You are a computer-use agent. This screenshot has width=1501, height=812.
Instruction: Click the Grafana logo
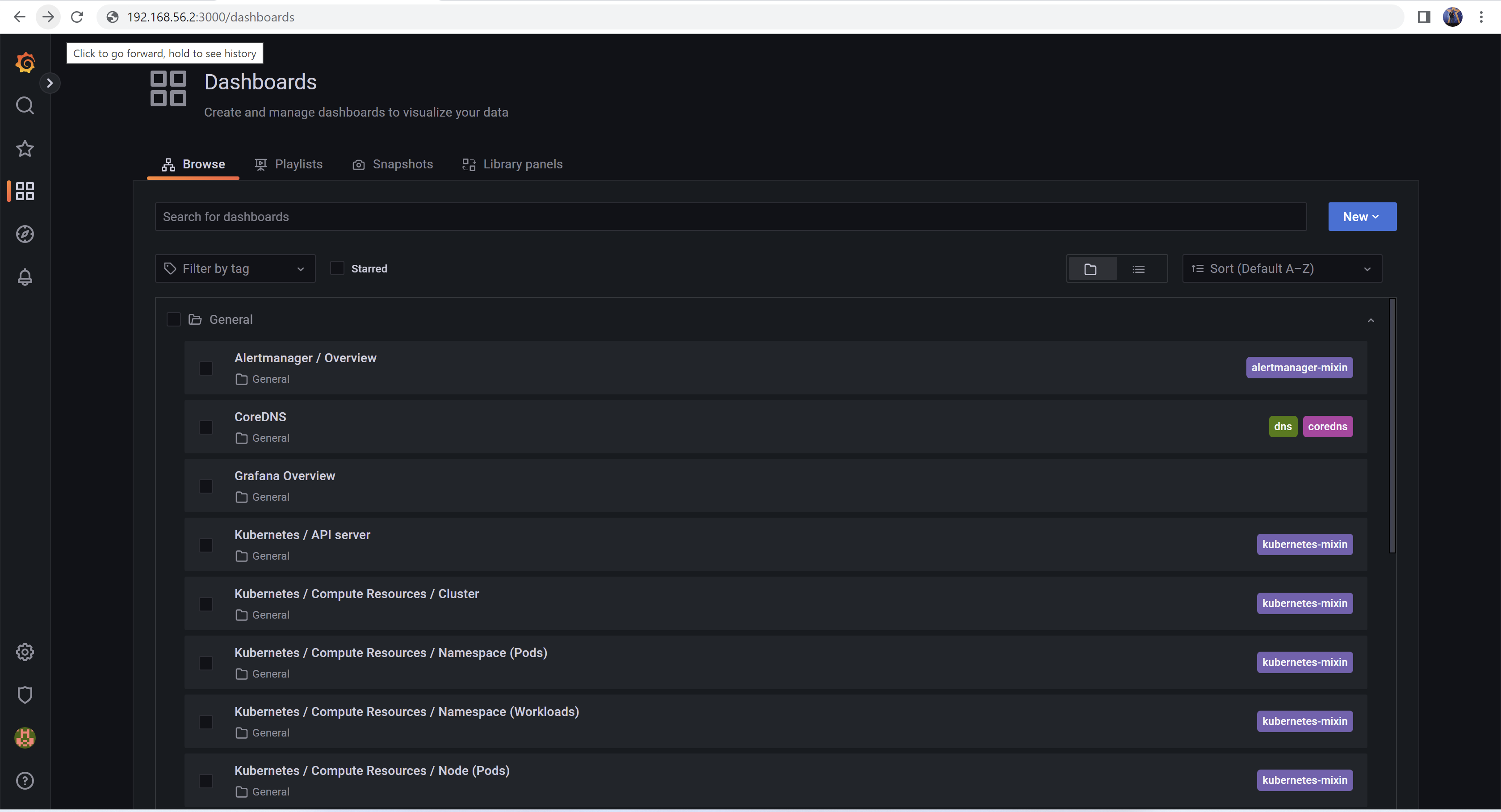tap(25, 63)
